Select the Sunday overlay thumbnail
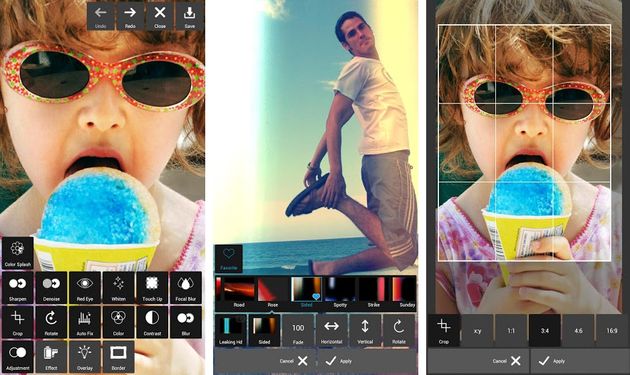Image resolution: width=630 pixels, height=375 pixels. click(x=404, y=292)
